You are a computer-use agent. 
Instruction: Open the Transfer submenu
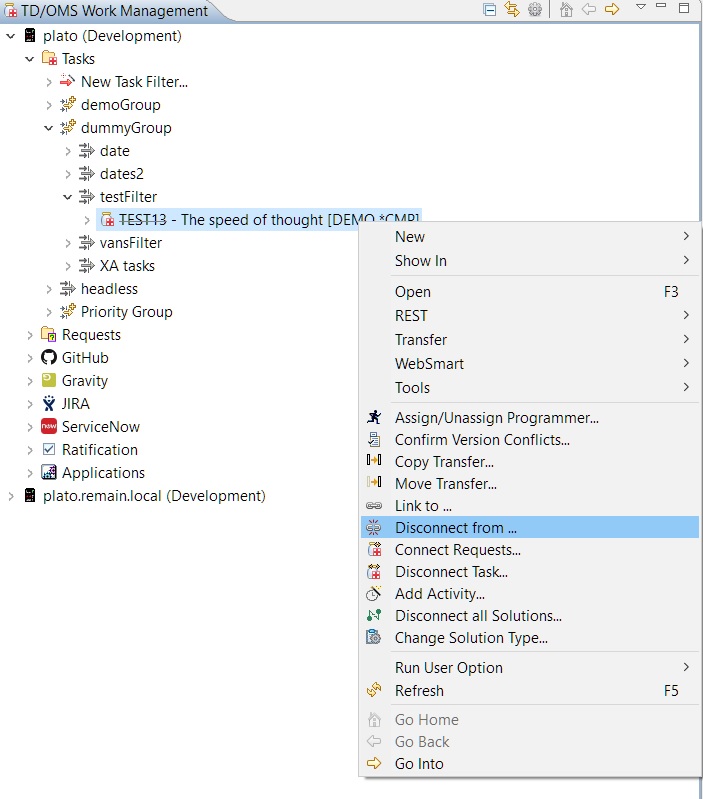pyautogui.click(x=421, y=340)
